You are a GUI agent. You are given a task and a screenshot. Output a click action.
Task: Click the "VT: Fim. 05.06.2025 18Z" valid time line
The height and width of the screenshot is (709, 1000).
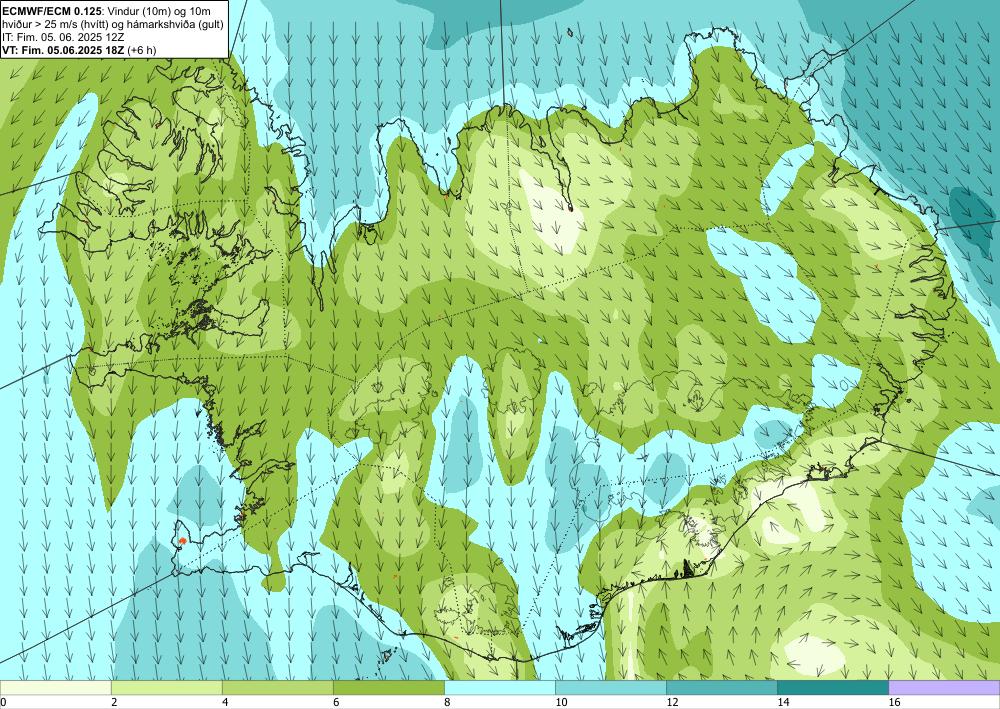[64, 50]
